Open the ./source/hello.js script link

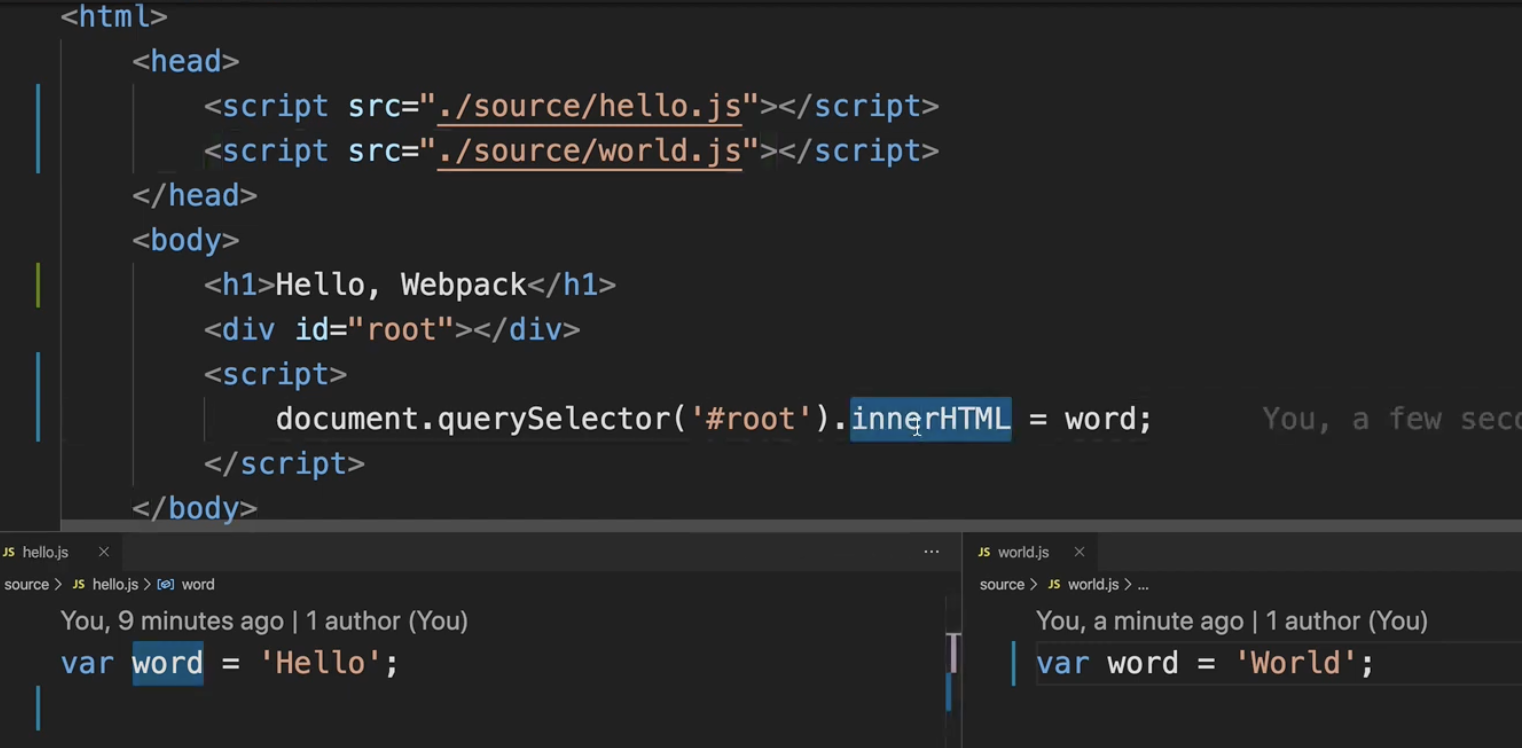tap(590, 106)
